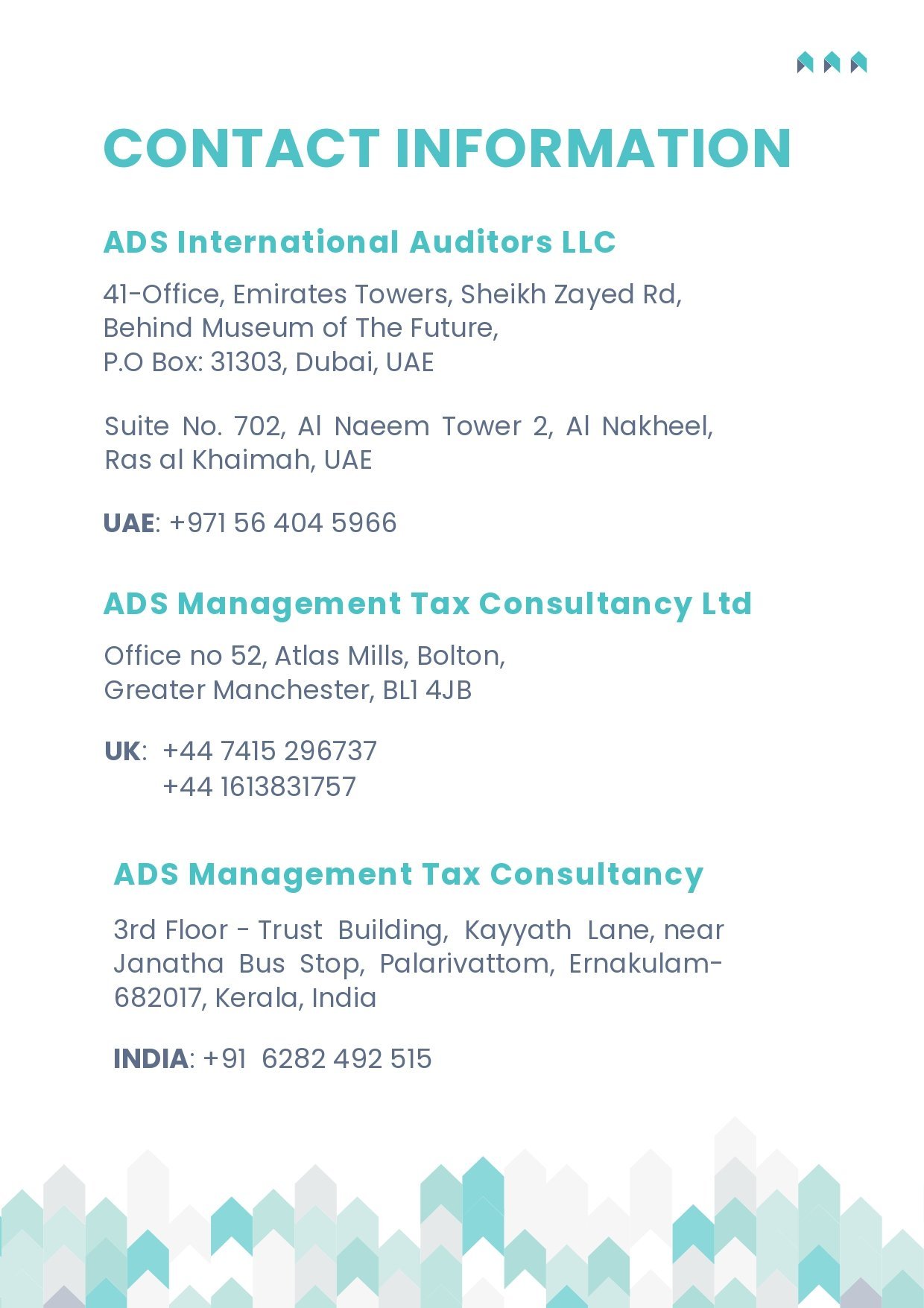
Task: Click the middle arrow icon top right
Action: pos(832,63)
